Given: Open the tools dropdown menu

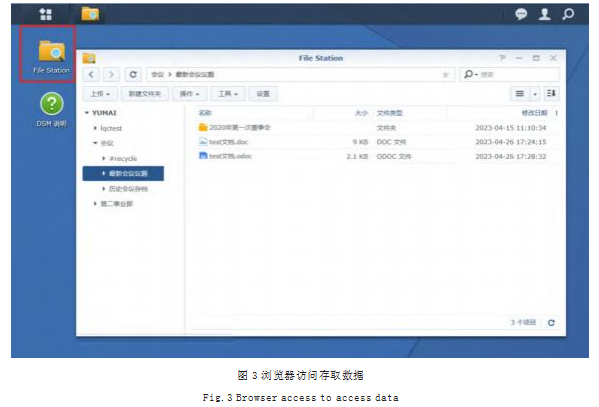Looking at the screenshot, I should tap(228, 94).
